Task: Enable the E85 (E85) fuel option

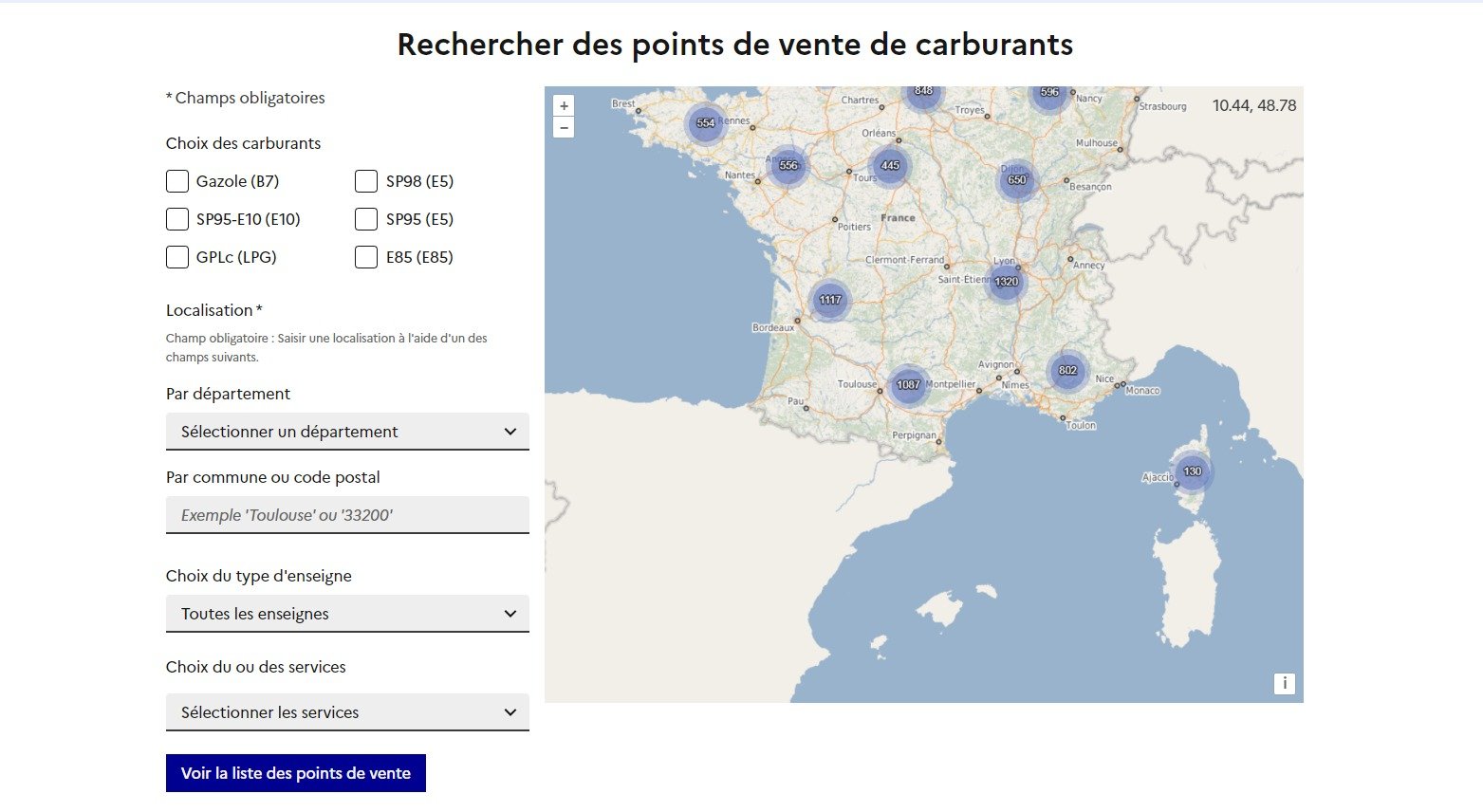Action: (x=366, y=257)
